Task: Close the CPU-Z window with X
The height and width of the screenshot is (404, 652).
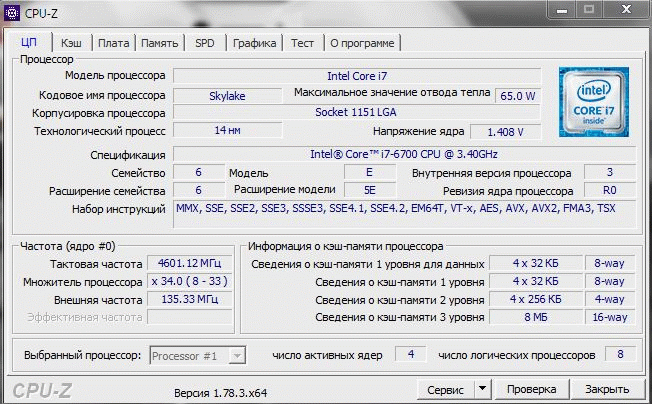Action: (626, 9)
